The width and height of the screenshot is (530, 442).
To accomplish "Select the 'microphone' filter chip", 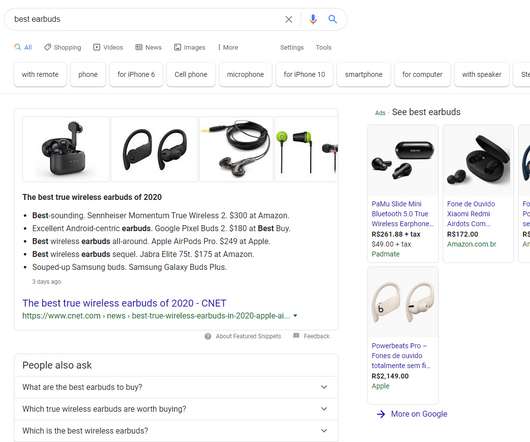I will point(245,74).
